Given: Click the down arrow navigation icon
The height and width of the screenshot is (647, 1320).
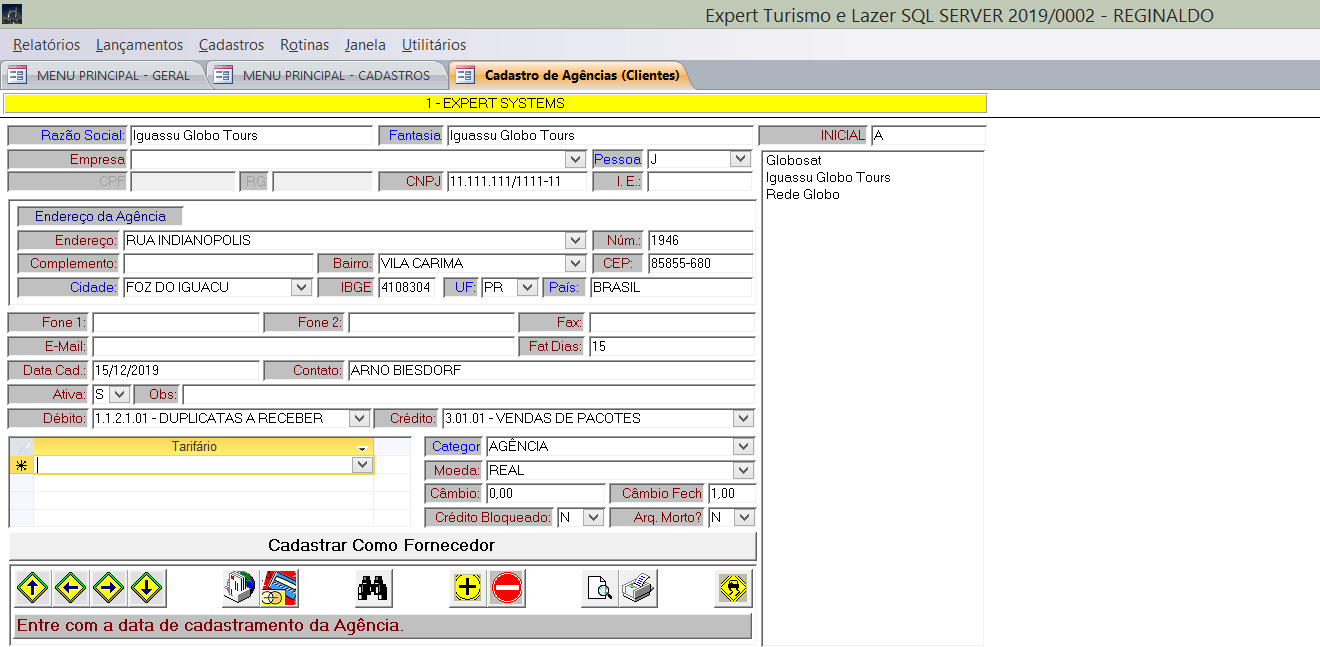Looking at the screenshot, I should coord(147,589).
